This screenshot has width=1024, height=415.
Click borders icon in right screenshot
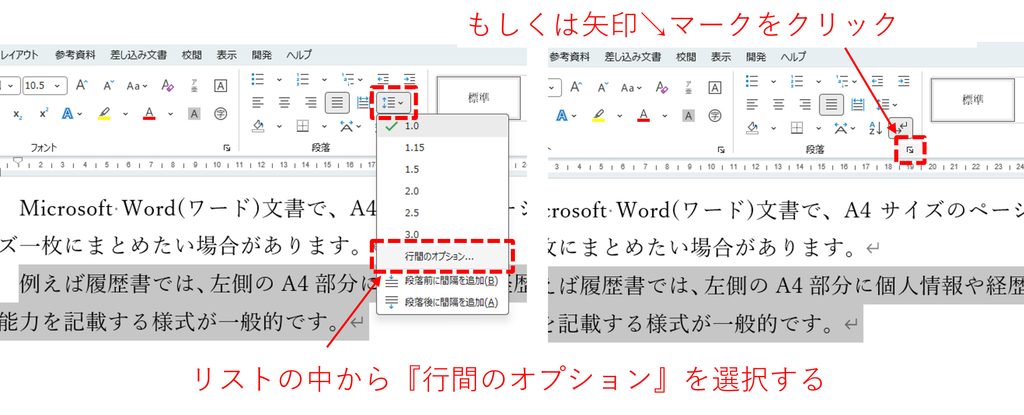click(797, 127)
